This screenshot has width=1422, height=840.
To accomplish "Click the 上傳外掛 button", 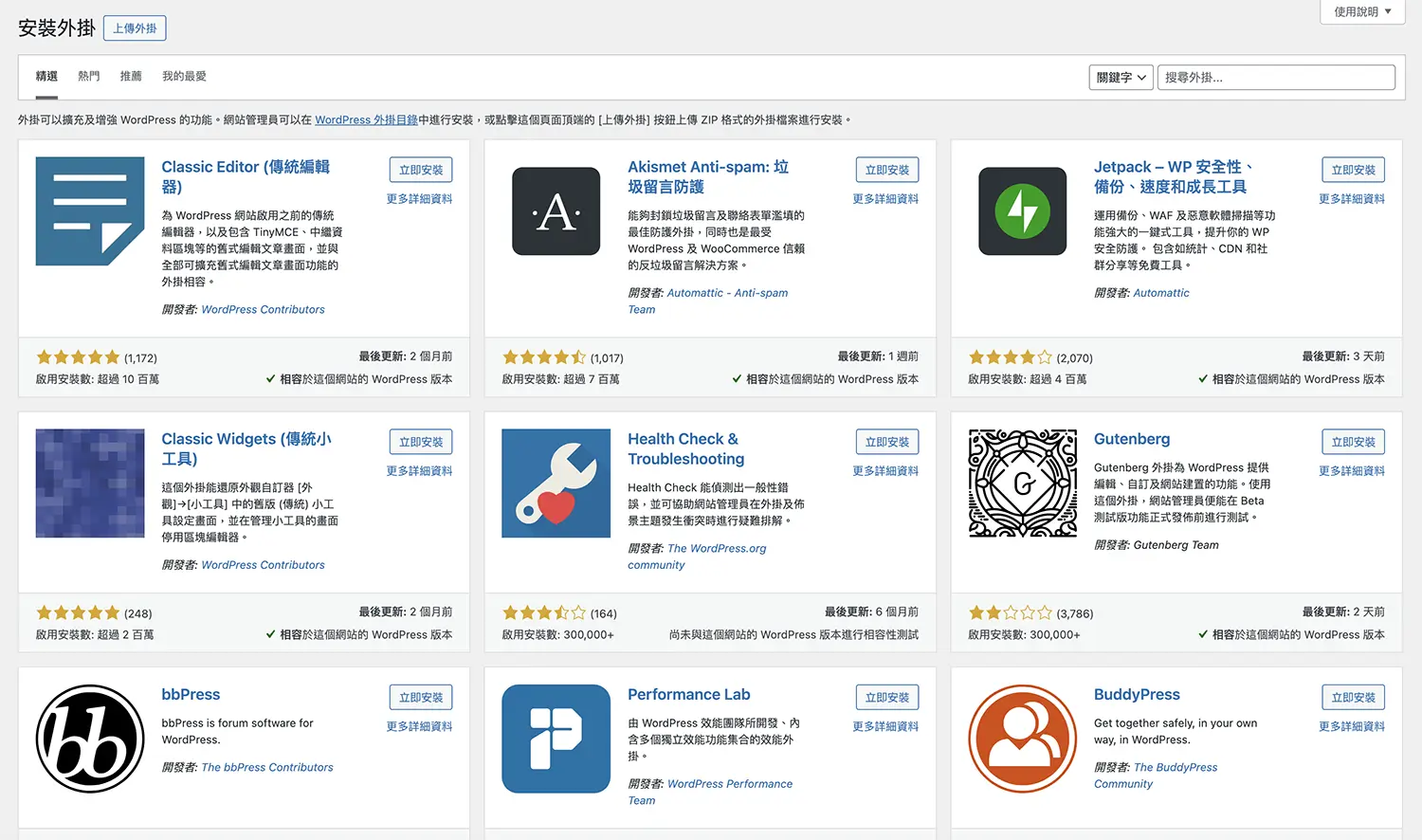I will tap(135, 28).
